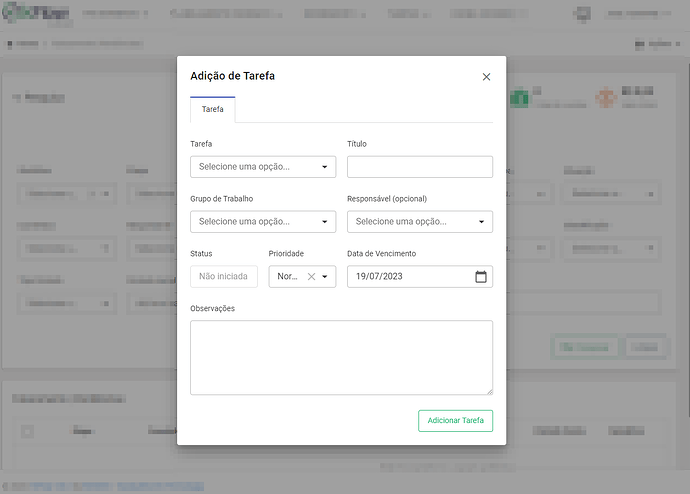Focus the Título text field
The width and height of the screenshot is (690, 494).
point(419,167)
